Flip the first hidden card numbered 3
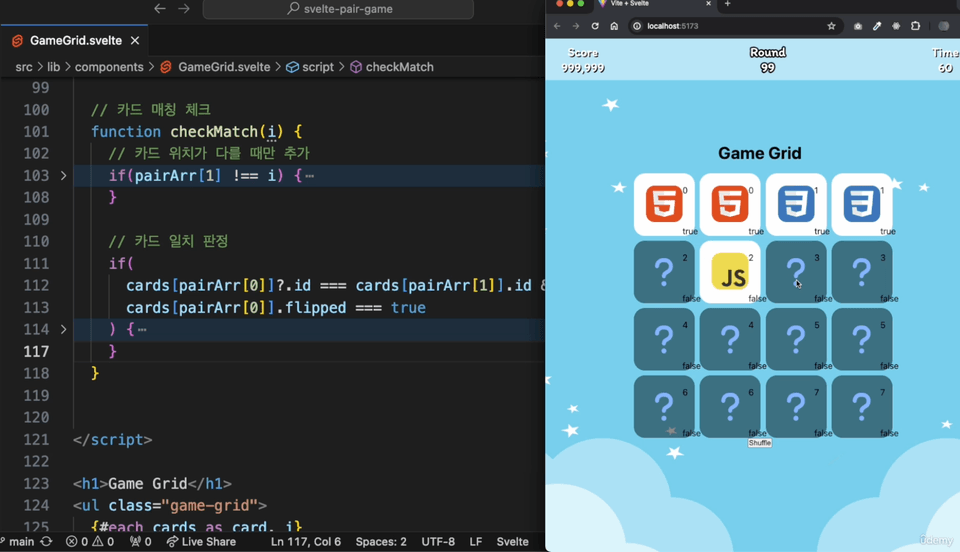The height and width of the screenshot is (552, 960). coord(796,272)
